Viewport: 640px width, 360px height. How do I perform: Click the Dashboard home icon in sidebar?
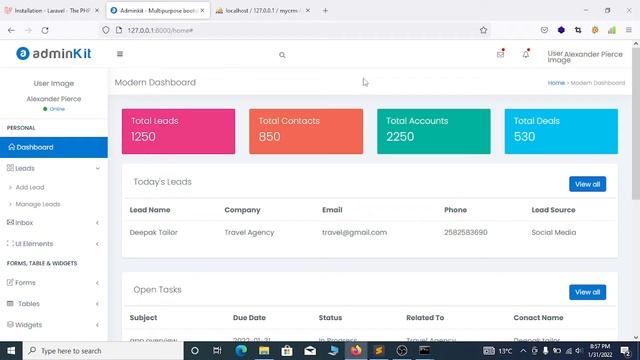tap(11, 147)
